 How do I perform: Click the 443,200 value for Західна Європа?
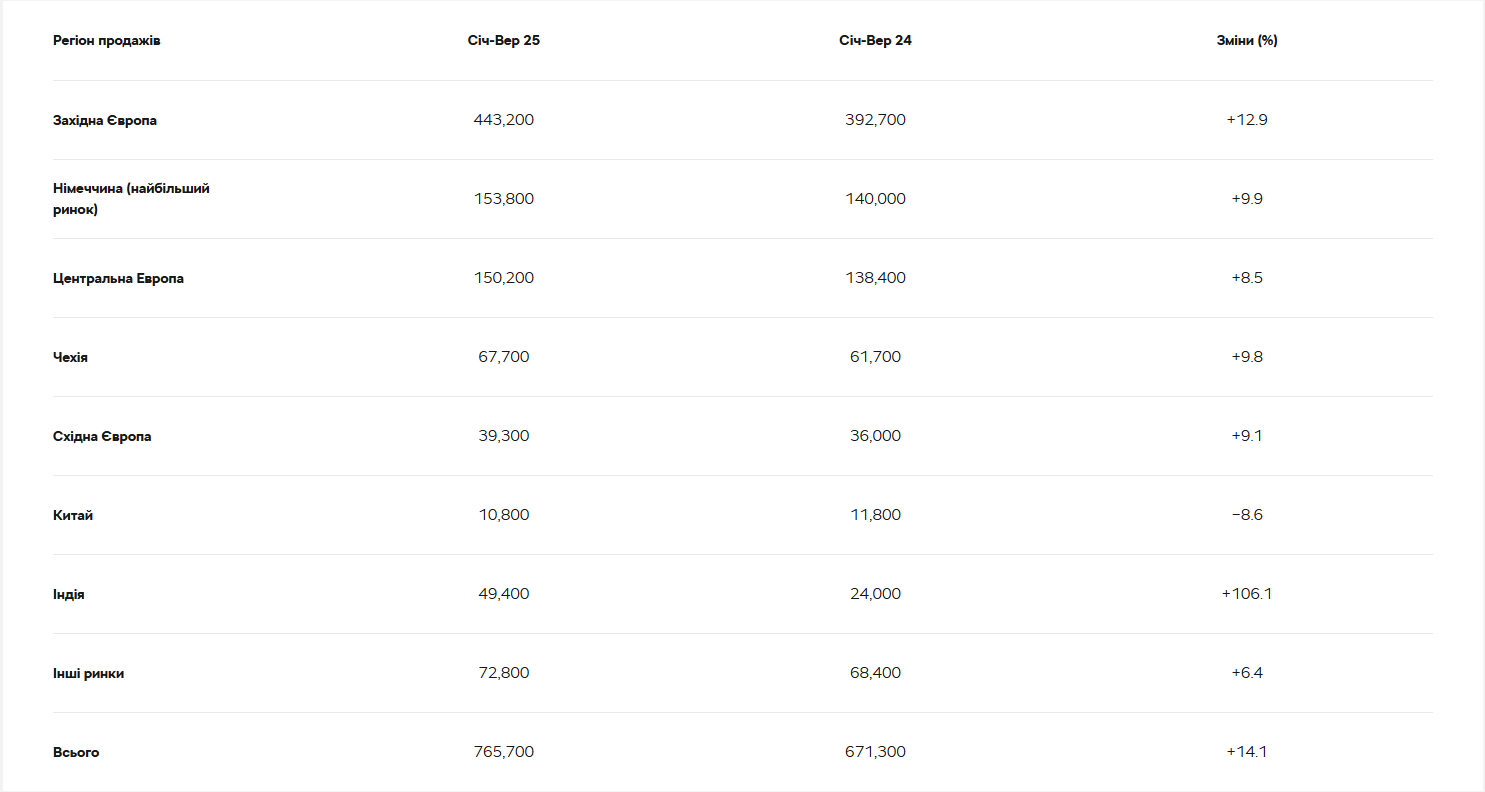click(x=504, y=120)
